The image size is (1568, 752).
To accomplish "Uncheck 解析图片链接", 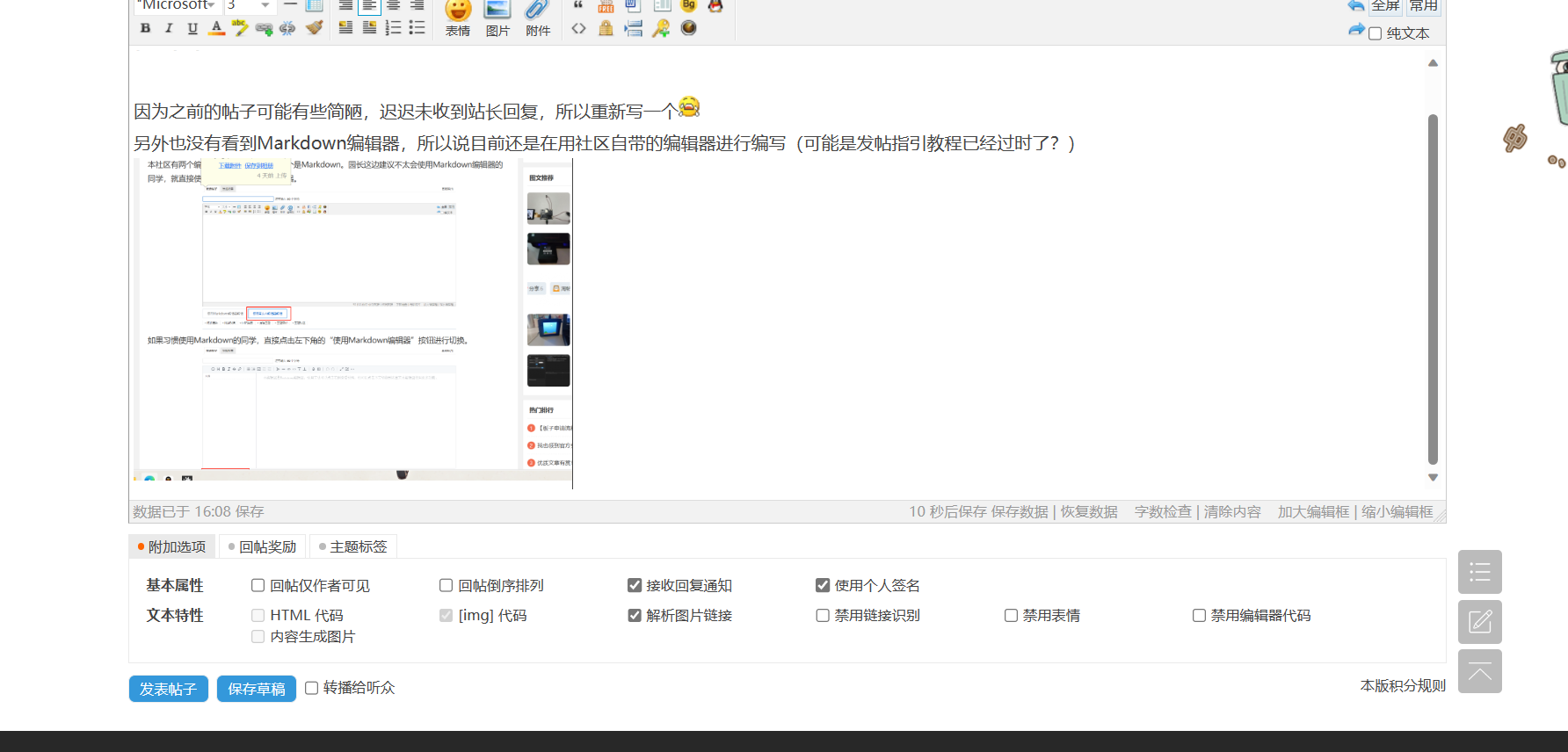I will tap(635, 615).
